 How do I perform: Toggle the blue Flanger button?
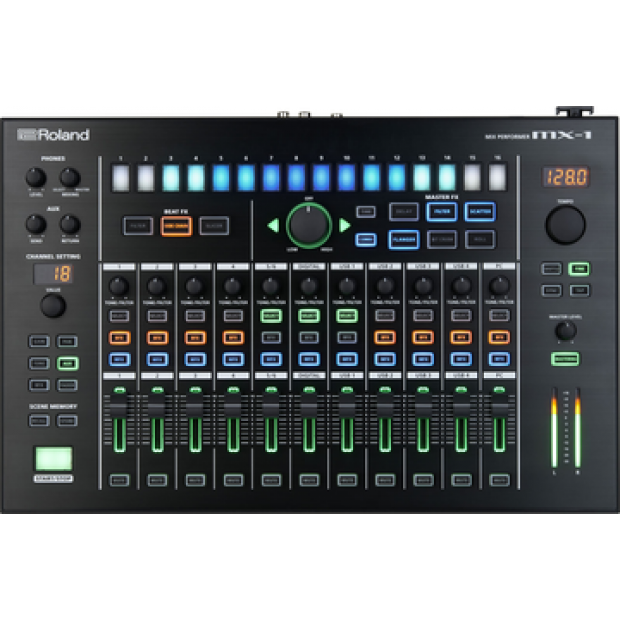point(404,239)
